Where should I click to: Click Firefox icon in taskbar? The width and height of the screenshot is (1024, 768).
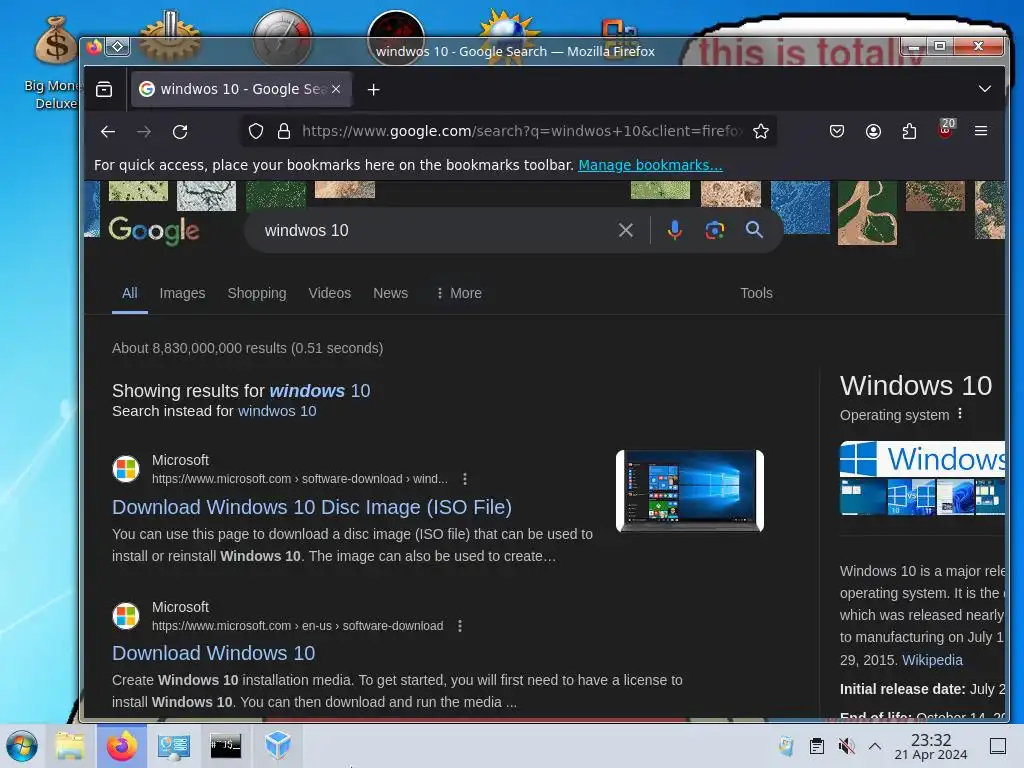122,746
